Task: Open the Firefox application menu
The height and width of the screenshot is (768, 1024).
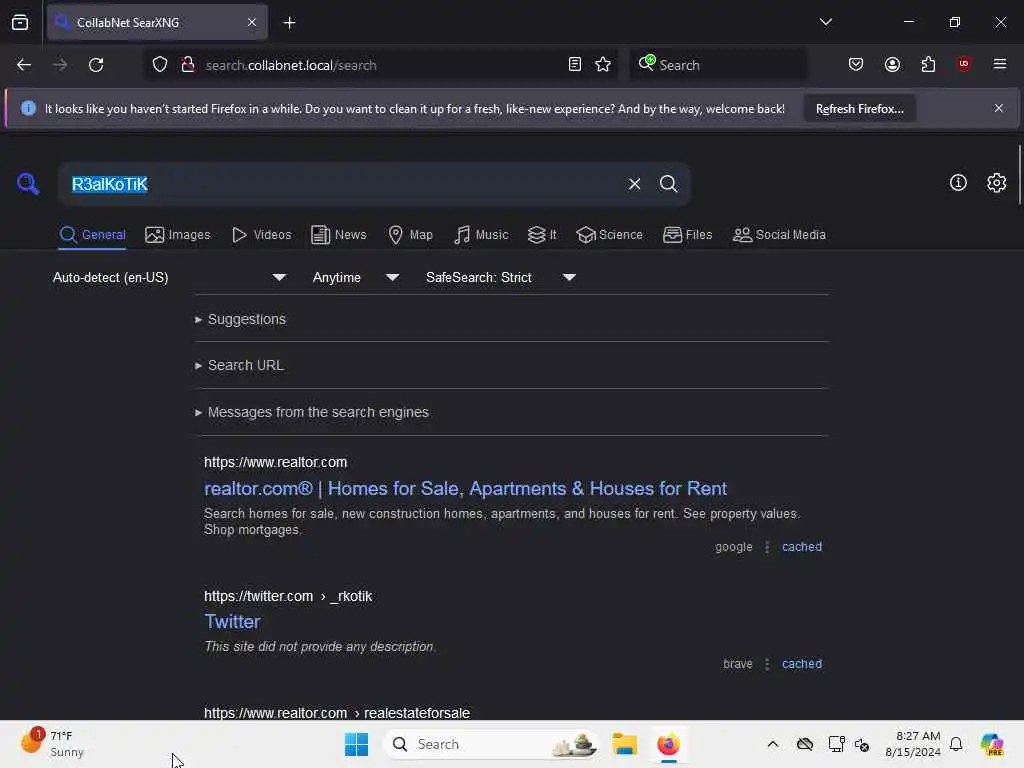Action: [x=1000, y=64]
